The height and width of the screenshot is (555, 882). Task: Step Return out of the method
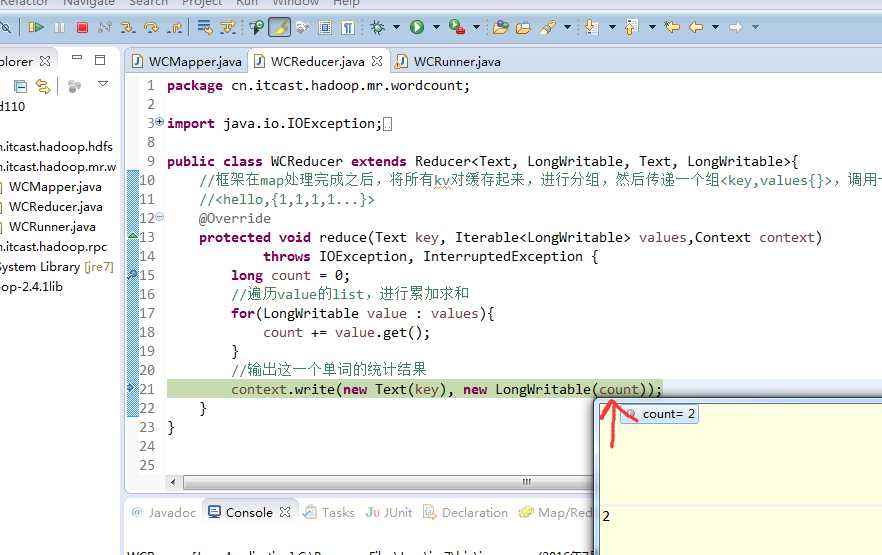175,27
